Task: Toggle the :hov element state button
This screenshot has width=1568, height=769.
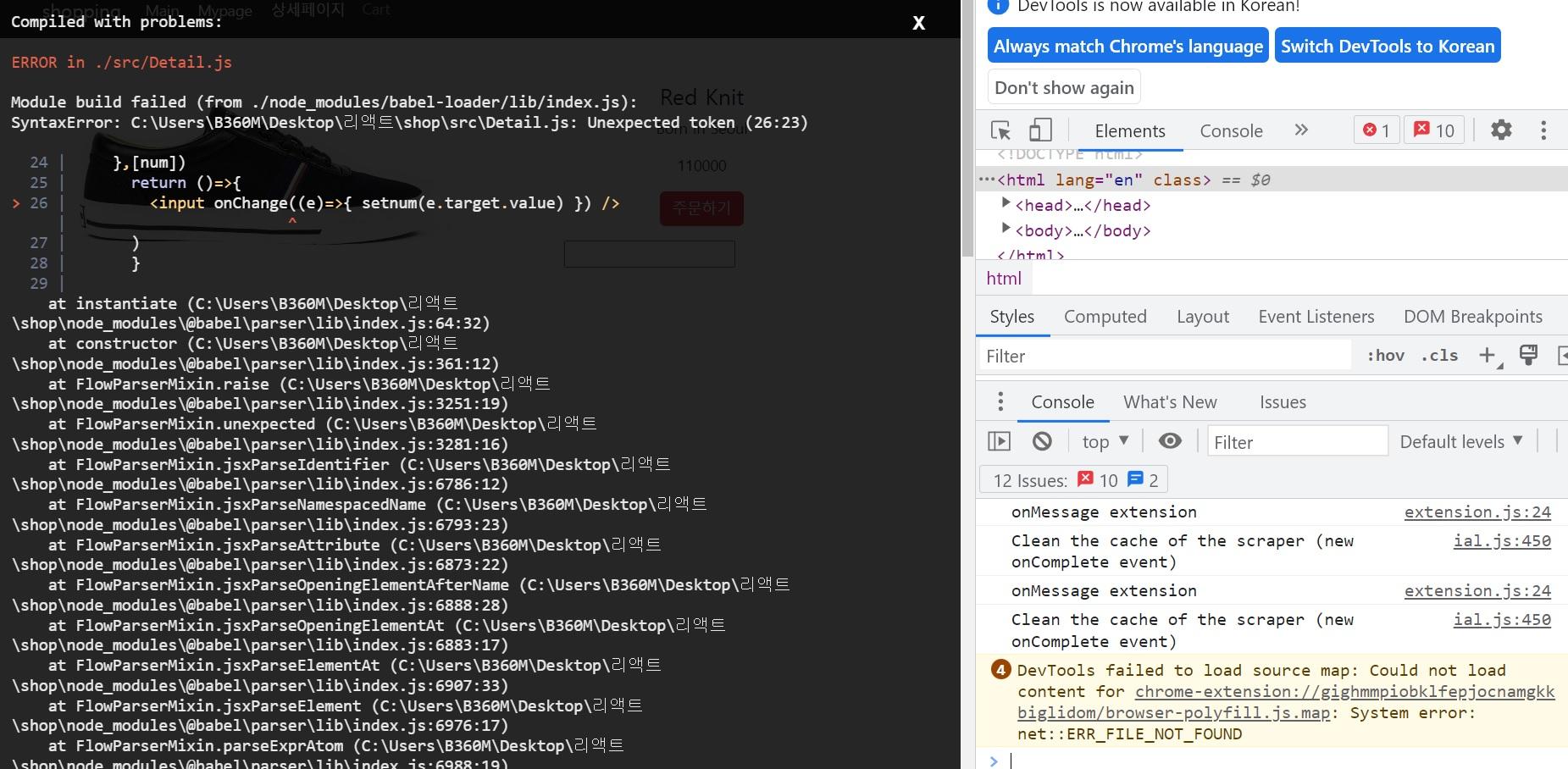Action: [x=1385, y=356]
